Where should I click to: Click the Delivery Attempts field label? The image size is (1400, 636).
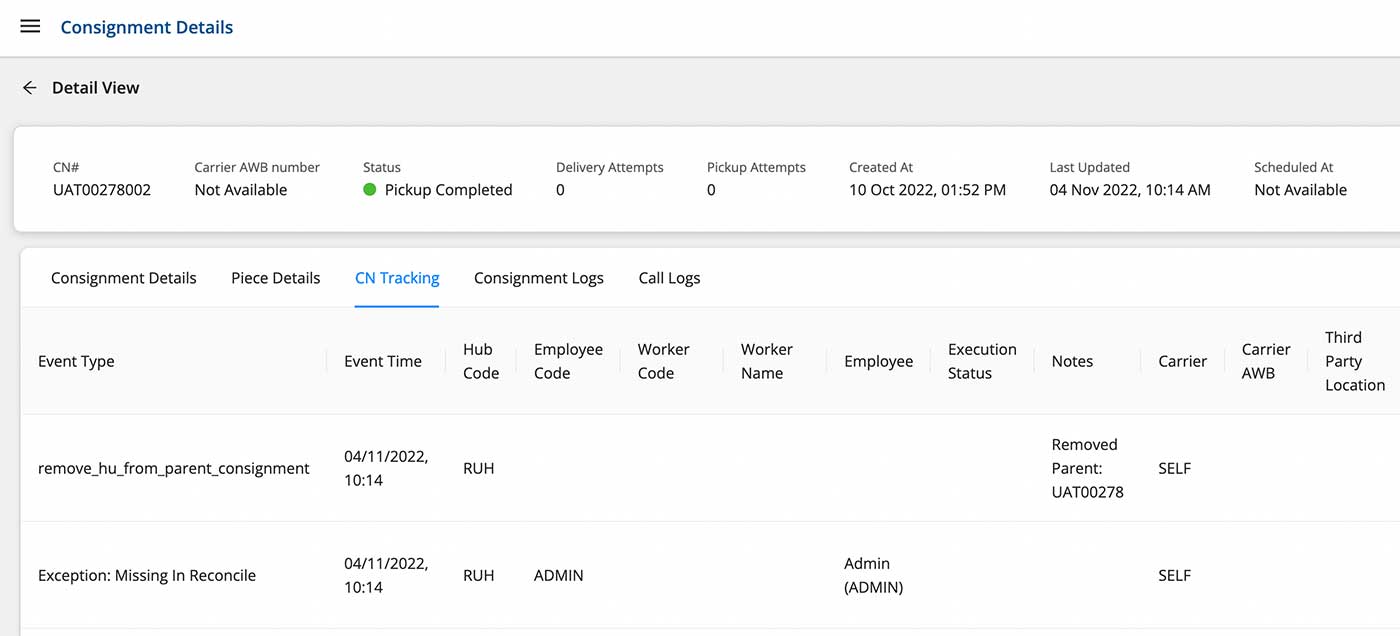point(610,167)
